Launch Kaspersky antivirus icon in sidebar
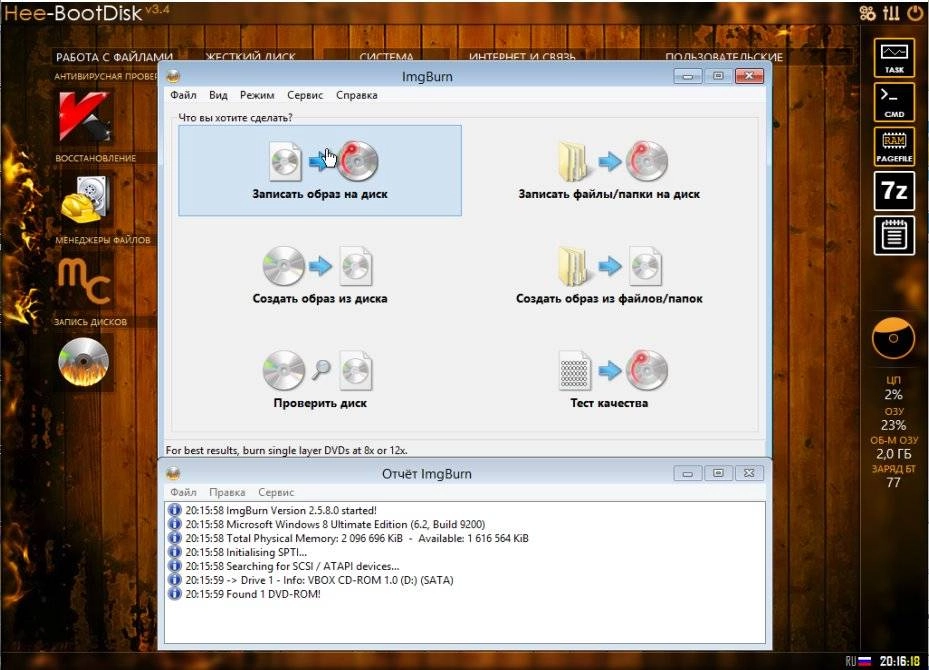The height and width of the screenshot is (670, 929). [x=85, y=117]
